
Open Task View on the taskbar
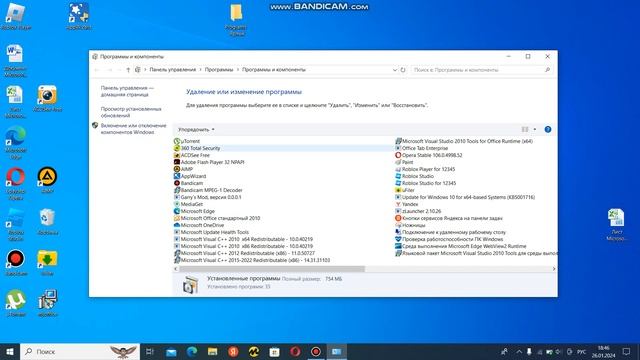coord(150,351)
